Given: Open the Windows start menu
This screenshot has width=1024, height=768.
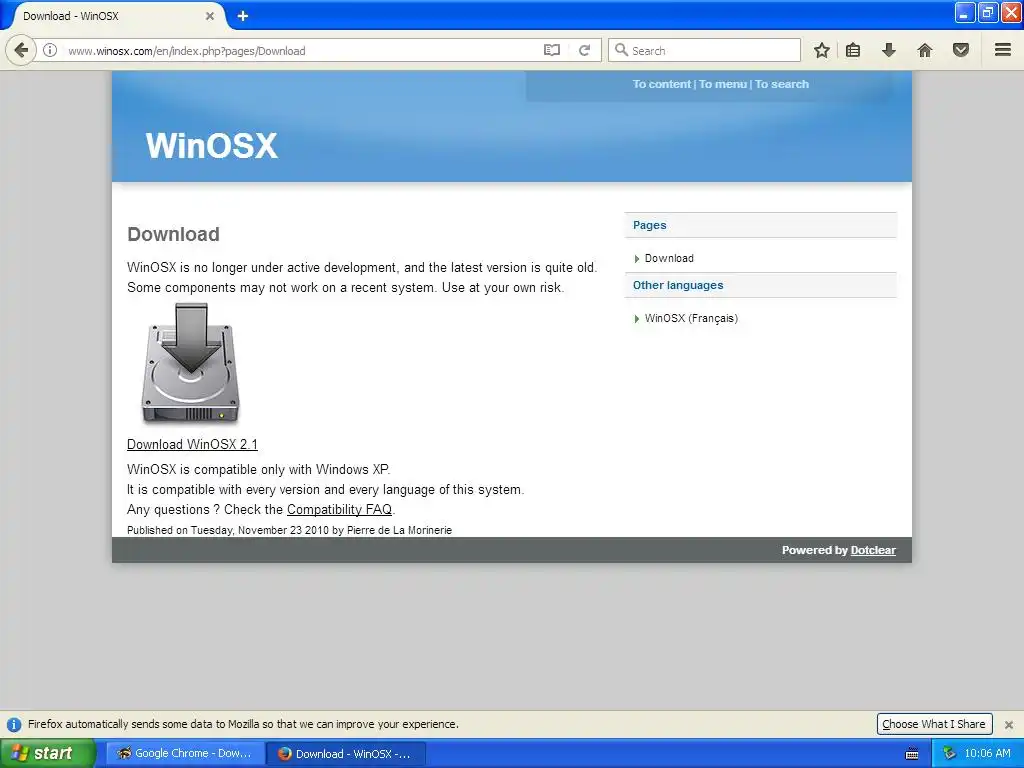Looking at the screenshot, I should click(x=46, y=753).
